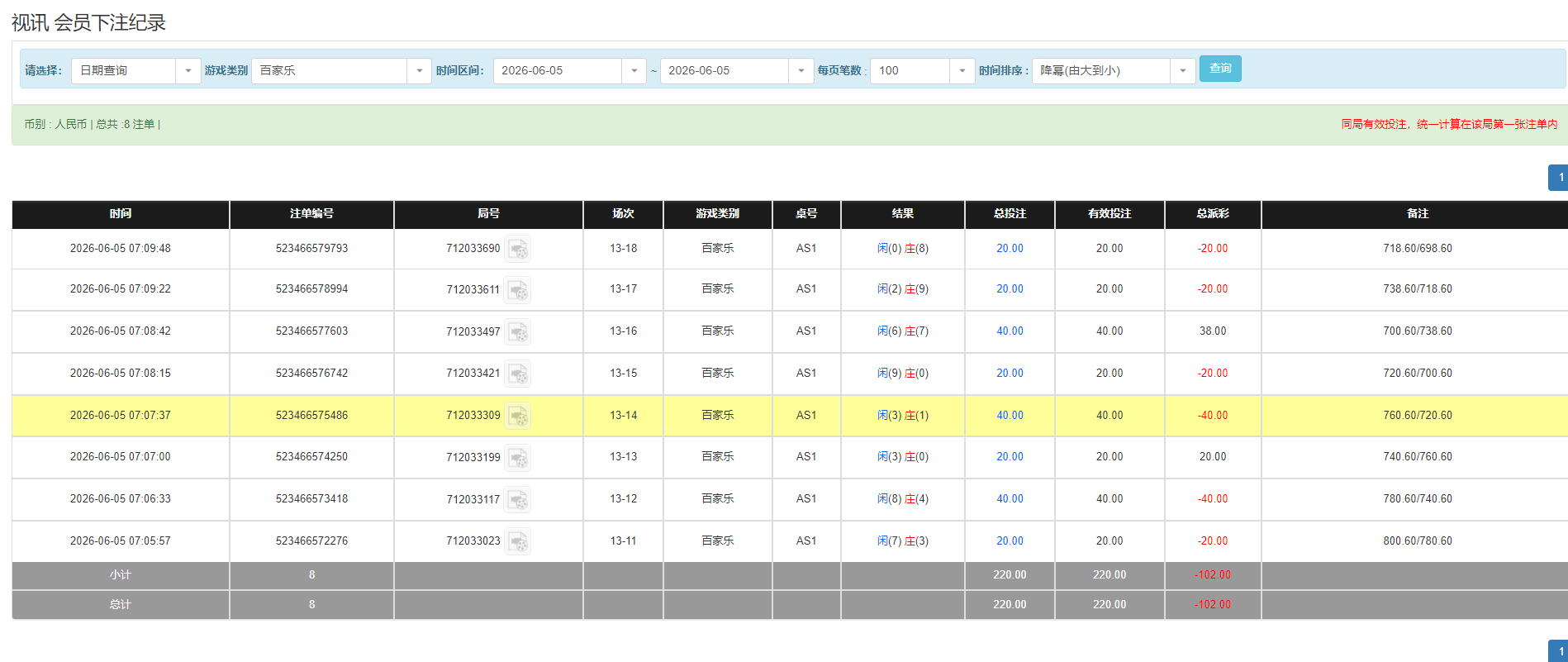Viewport: 1568px width, 662px height.
Task: Select remark 800.60/780.60
Action: click(x=1418, y=541)
